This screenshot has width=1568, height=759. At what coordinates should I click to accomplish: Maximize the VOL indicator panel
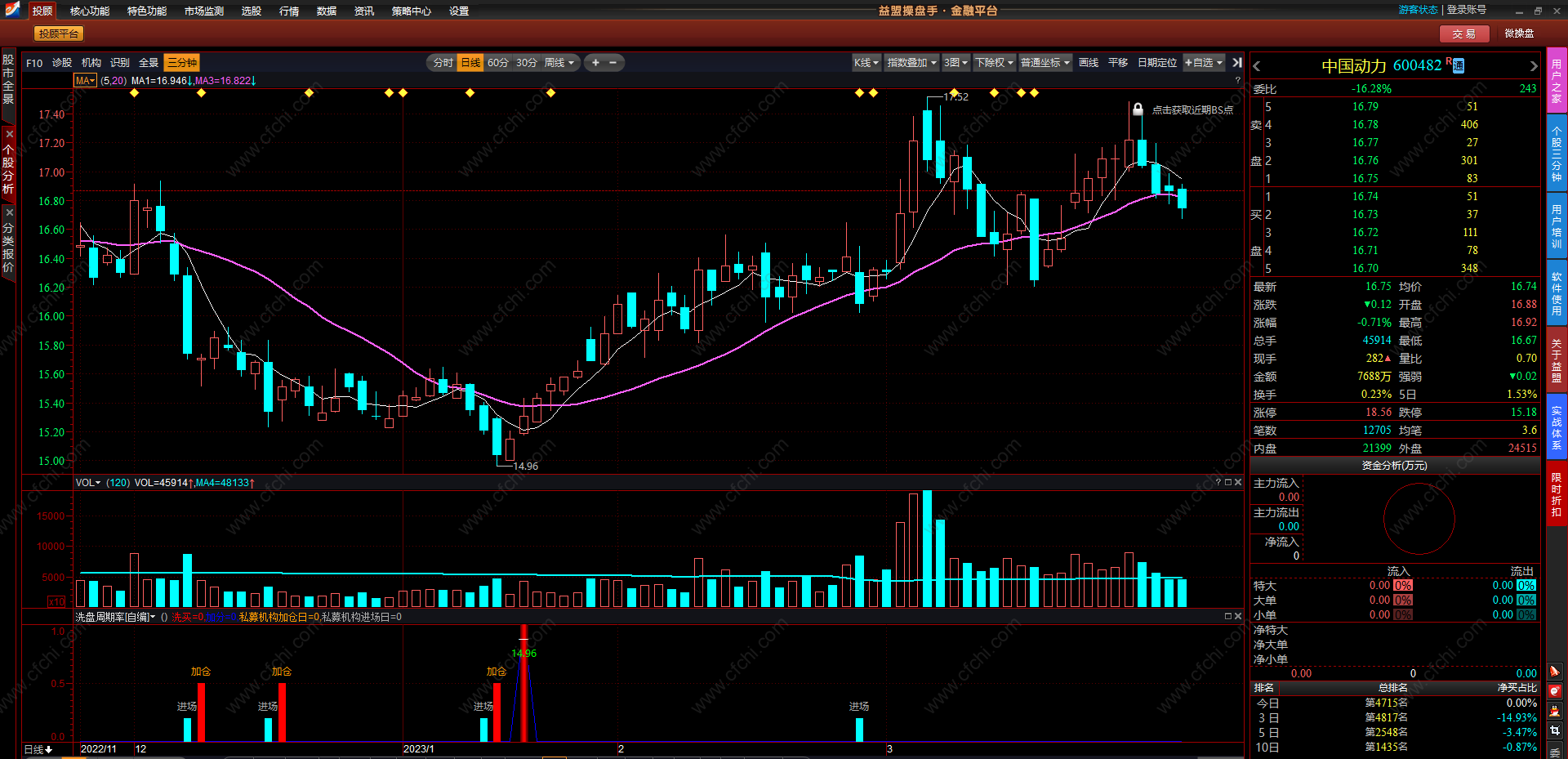pos(1228,482)
